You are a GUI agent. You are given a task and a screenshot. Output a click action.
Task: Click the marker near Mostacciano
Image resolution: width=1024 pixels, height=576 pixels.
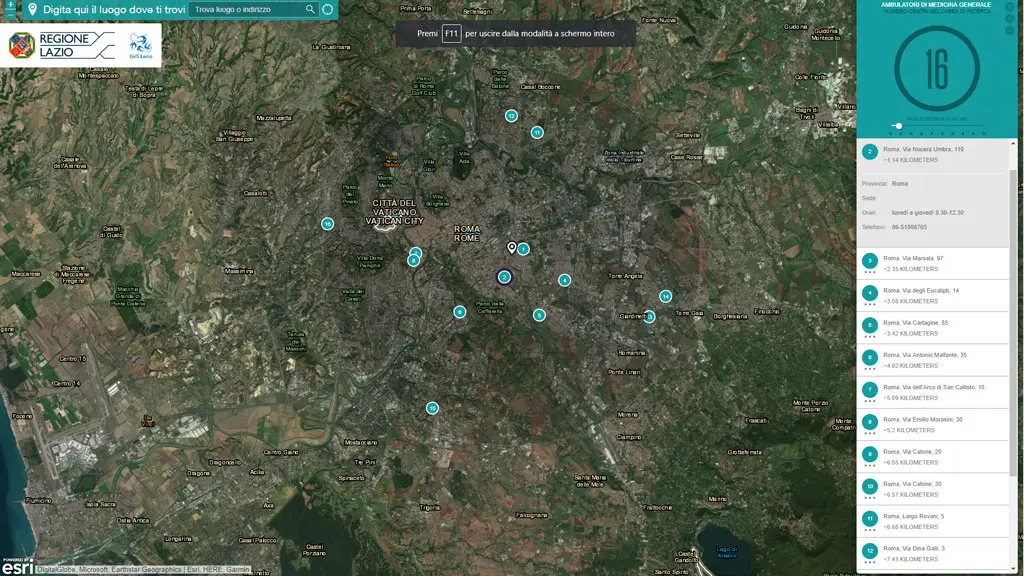(431, 408)
